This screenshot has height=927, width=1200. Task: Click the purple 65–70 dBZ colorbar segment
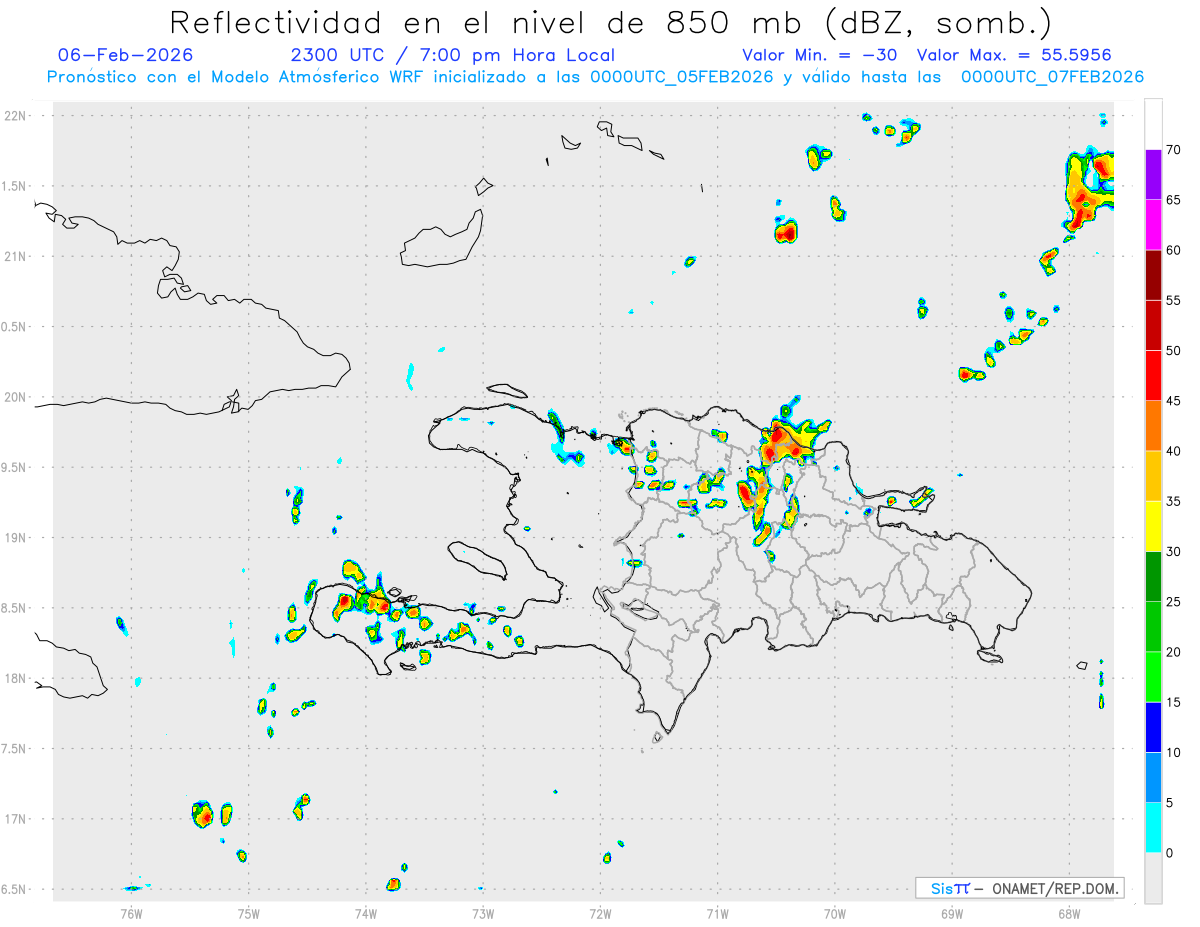(x=1153, y=175)
